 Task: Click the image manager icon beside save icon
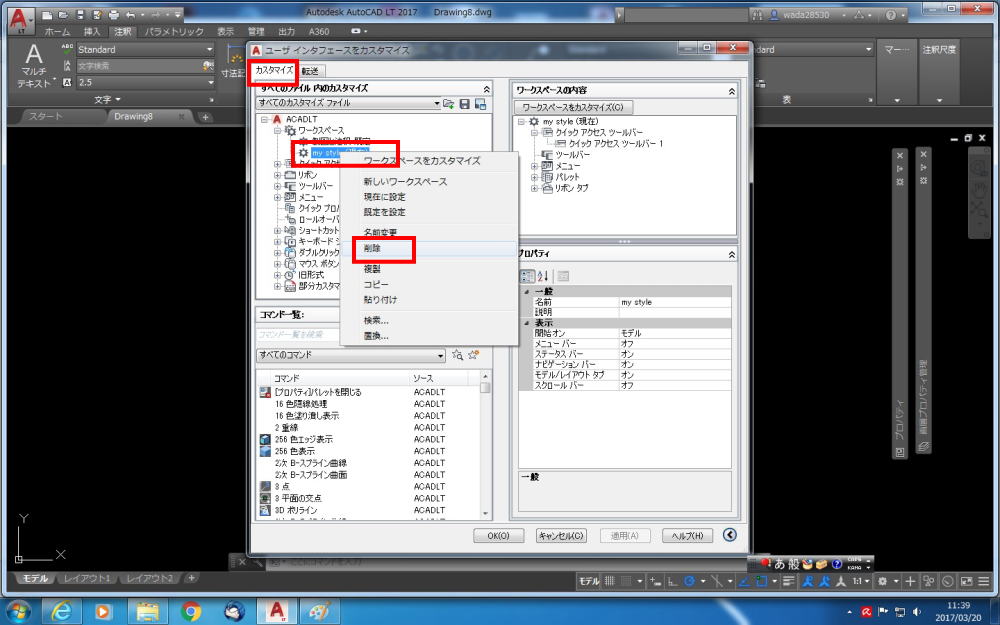480,103
